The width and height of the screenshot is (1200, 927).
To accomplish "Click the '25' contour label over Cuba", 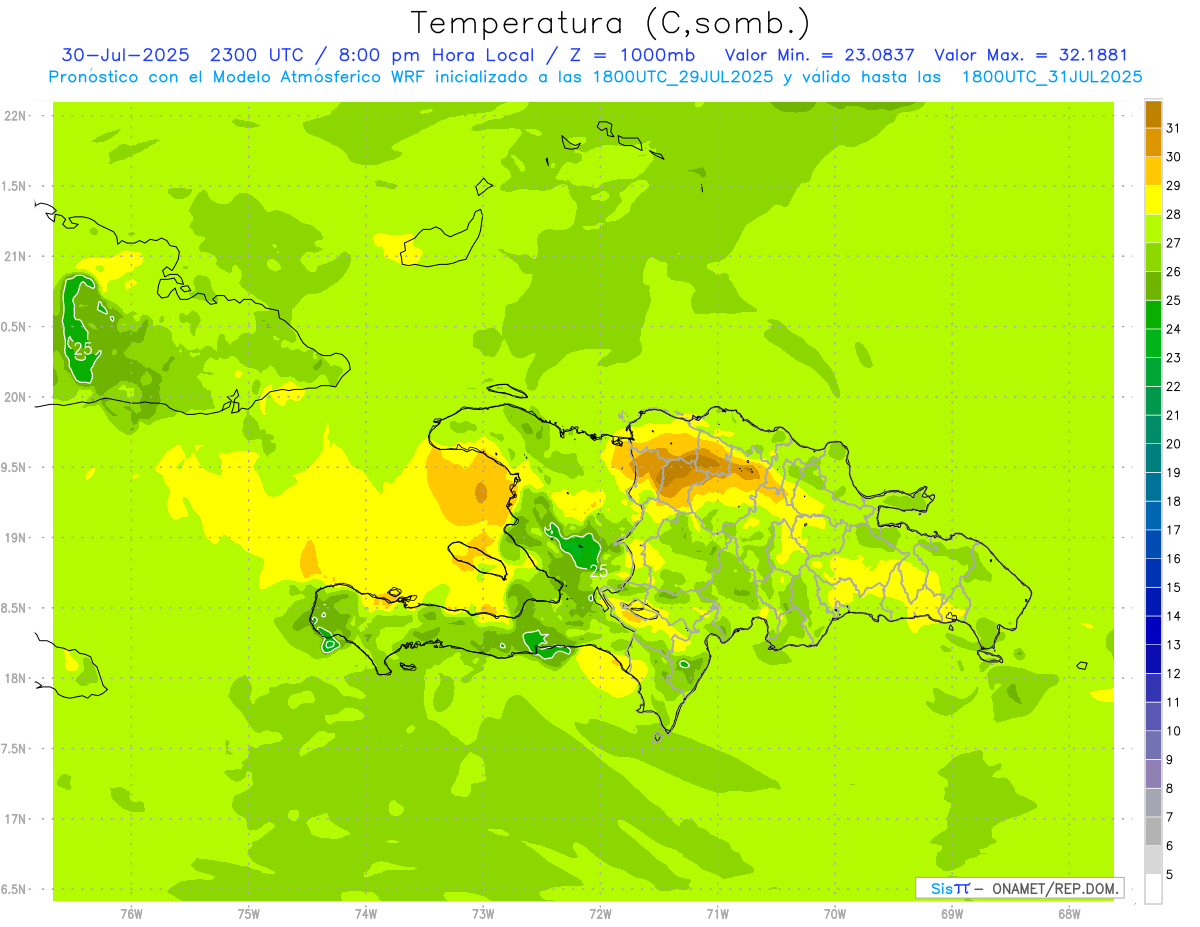I will coord(83,349).
